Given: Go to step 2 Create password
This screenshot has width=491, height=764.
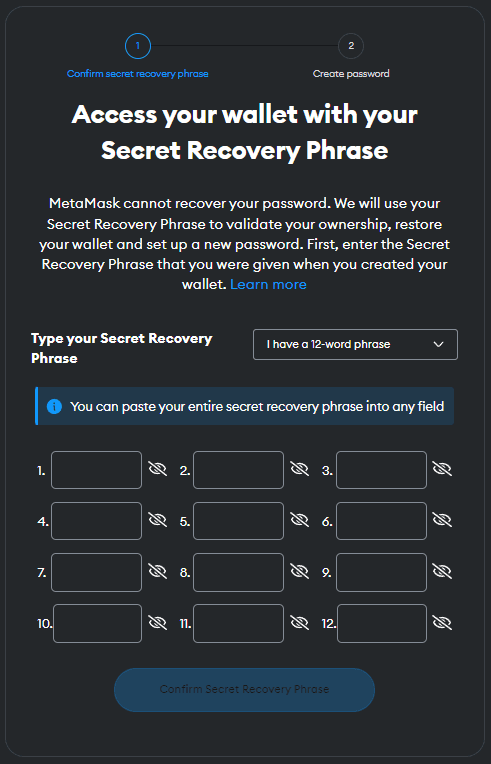Looking at the screenshot, I should pos(351,46).
